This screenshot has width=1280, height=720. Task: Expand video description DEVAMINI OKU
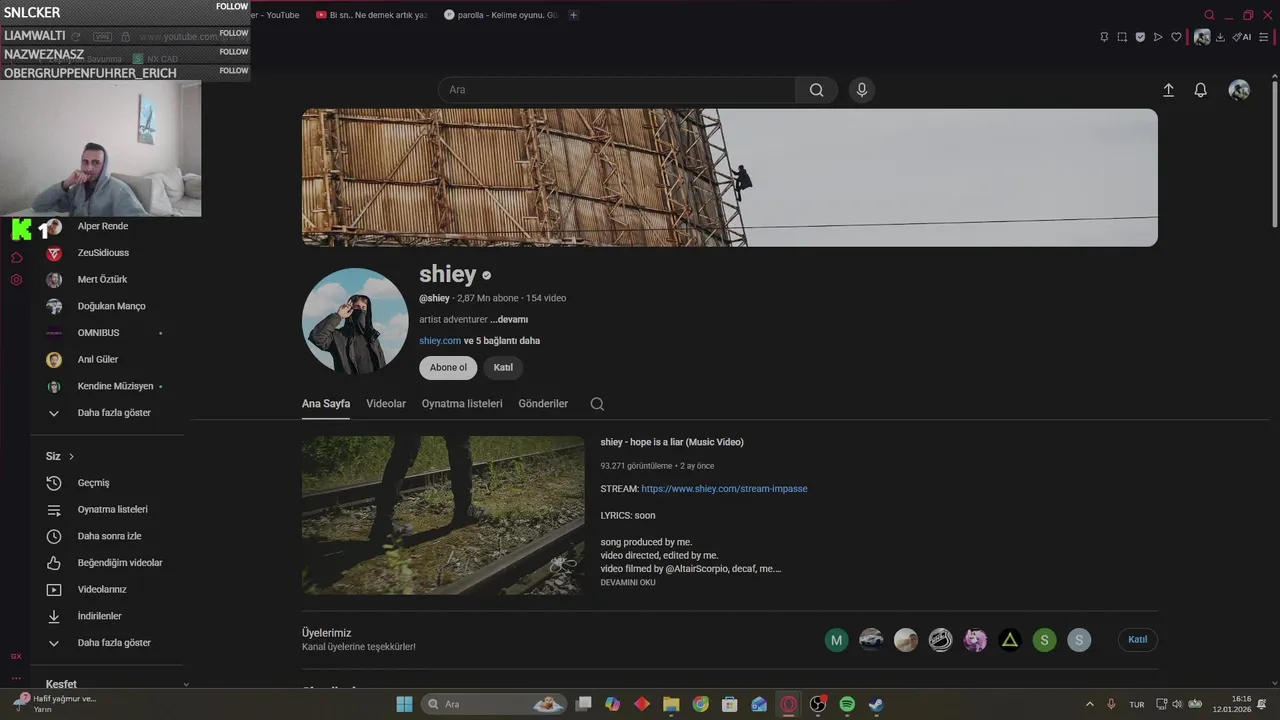point(628,583)
